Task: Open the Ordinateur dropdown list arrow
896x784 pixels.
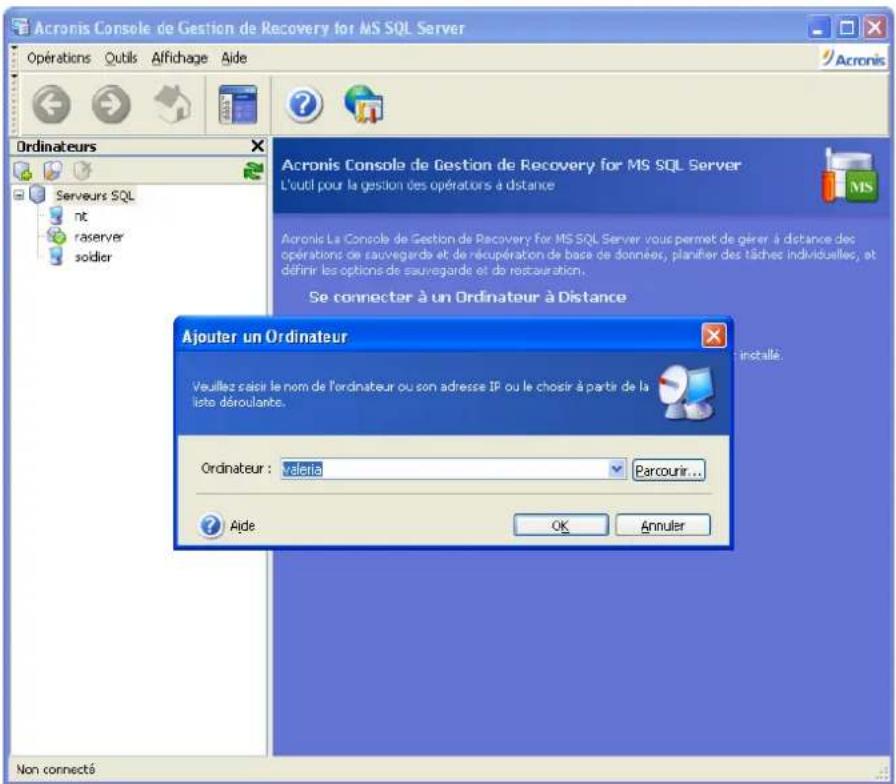Action: pyautogui.click(x=617, y=469)
